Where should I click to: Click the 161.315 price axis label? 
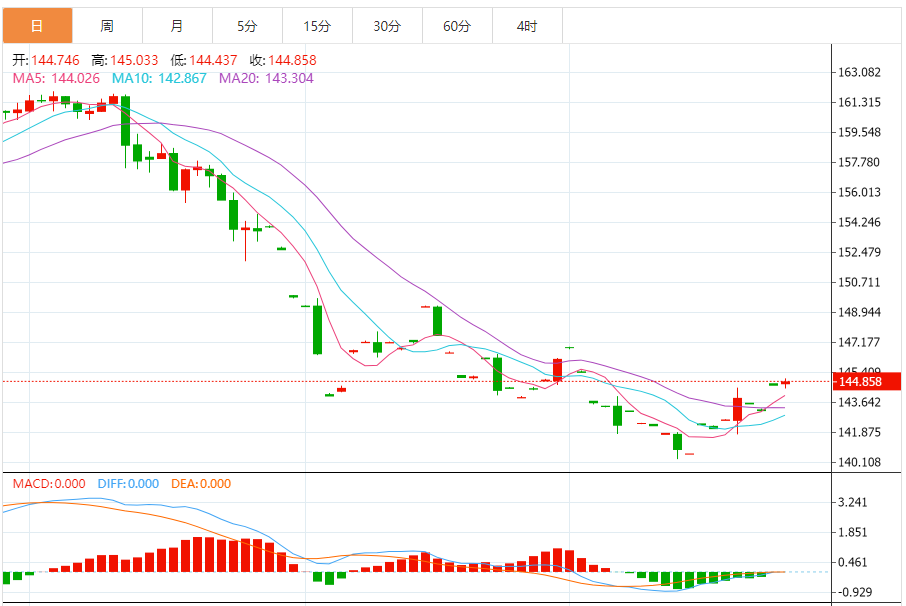859,102
